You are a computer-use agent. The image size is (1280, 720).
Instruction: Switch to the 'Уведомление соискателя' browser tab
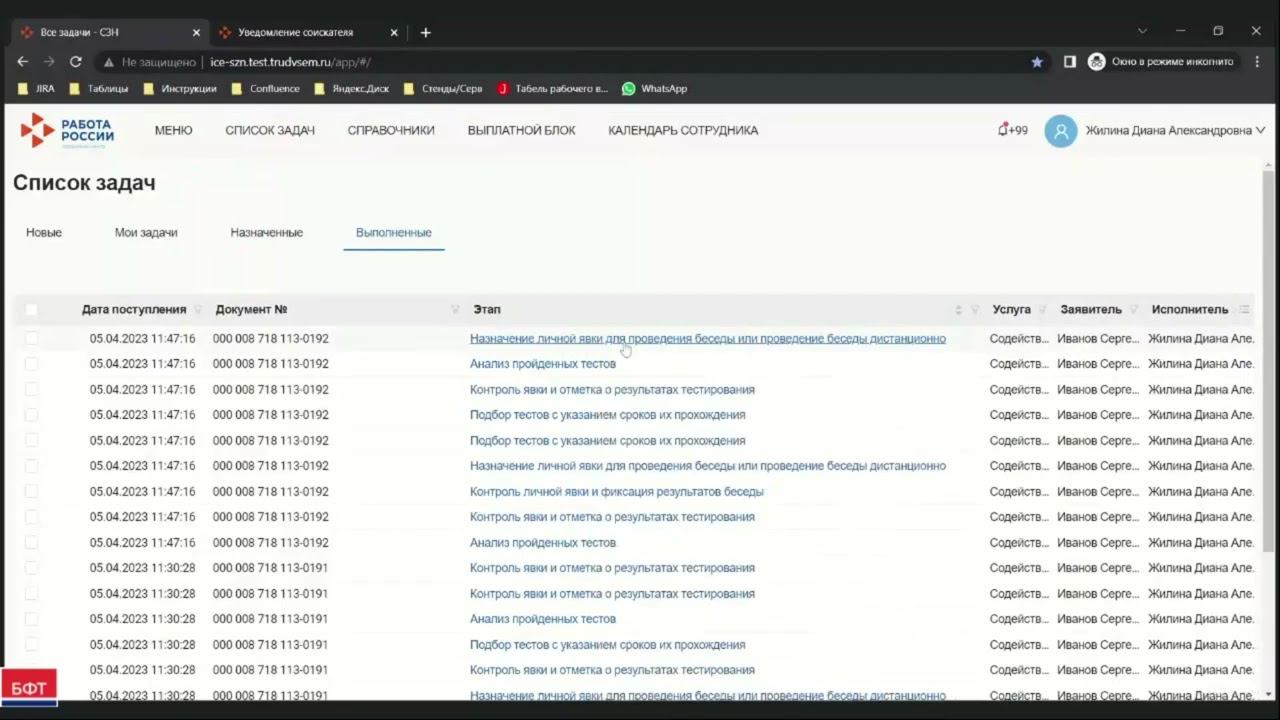pyautogui.click(x=296, y=32)
